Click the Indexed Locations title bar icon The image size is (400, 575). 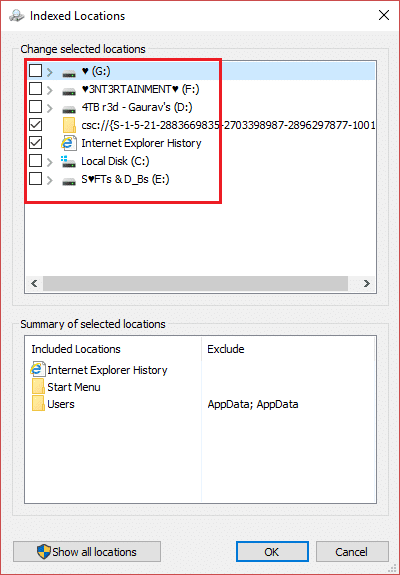click(17, 16)
